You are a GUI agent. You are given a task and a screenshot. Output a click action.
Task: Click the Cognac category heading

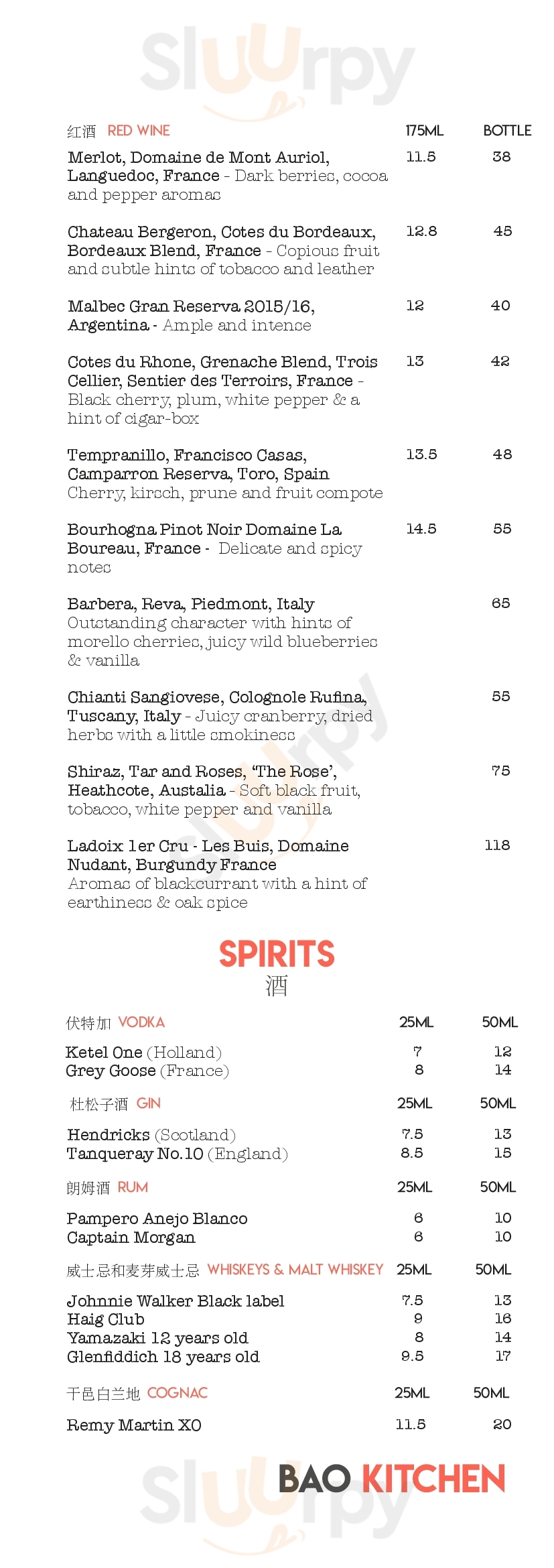coord(178,1393)
